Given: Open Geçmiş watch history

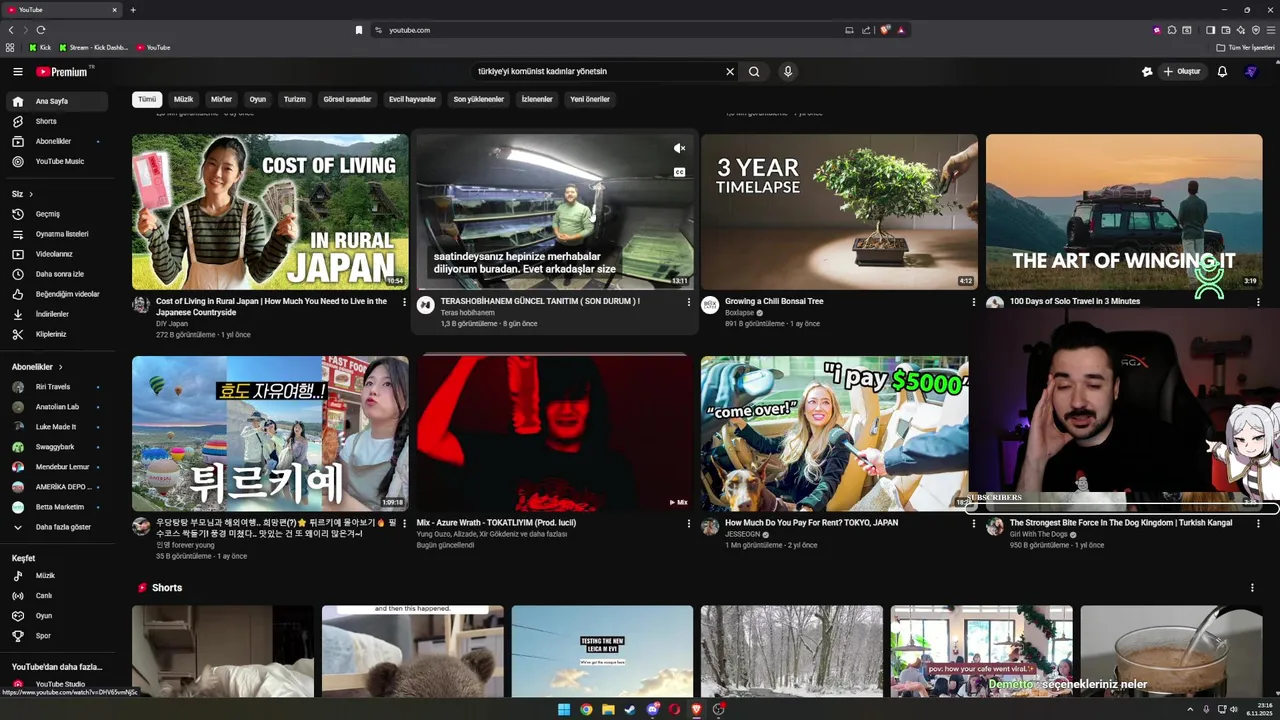Looking at the screenshot, I should 56,214.
